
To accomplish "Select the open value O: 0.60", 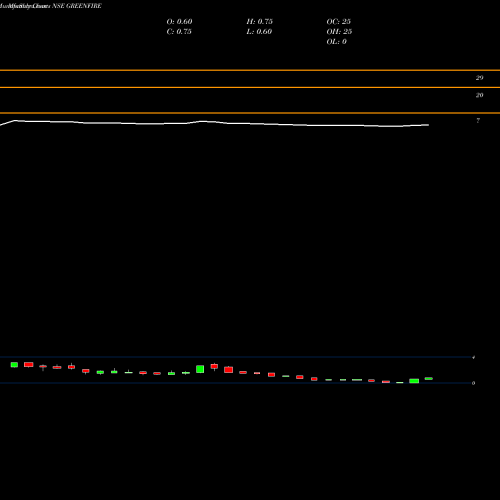I will [x=179, y=22].
